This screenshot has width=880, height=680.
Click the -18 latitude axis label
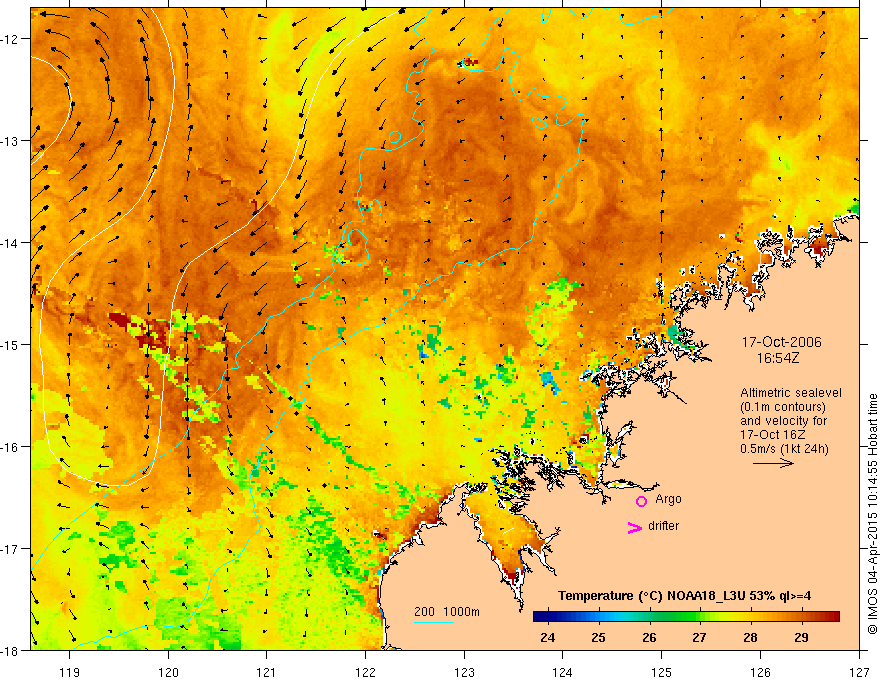[x=10, y=650]
